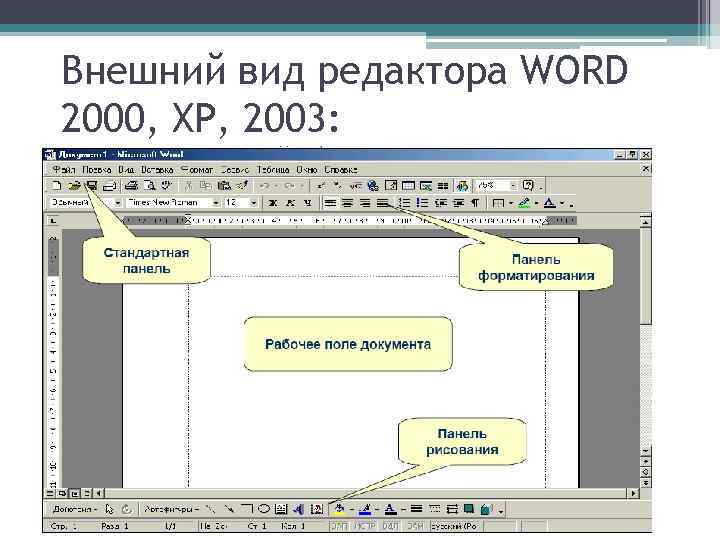
Task: Insert clip art picture icon
Action: [x=316, y=509]
